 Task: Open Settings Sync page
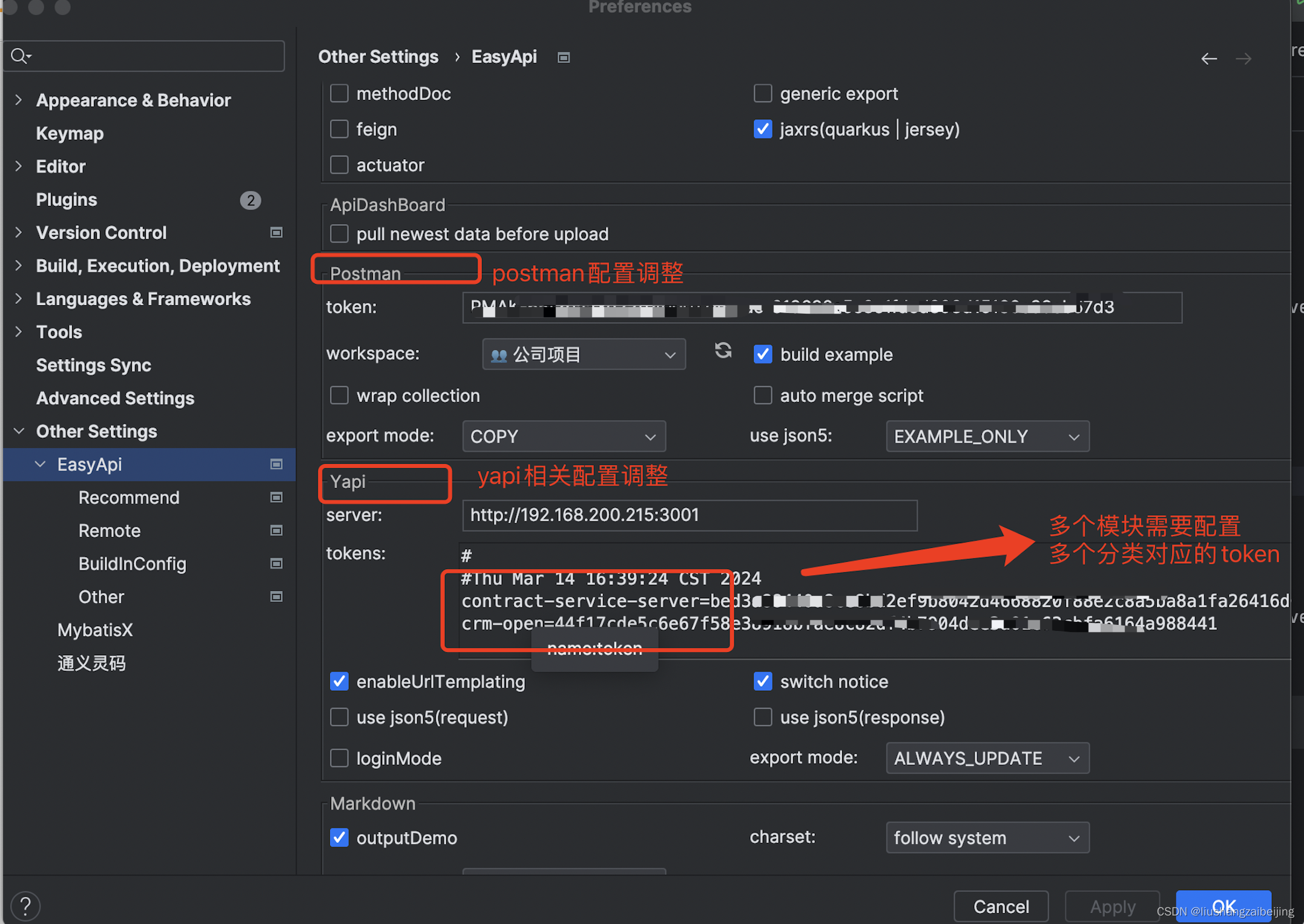94,365
